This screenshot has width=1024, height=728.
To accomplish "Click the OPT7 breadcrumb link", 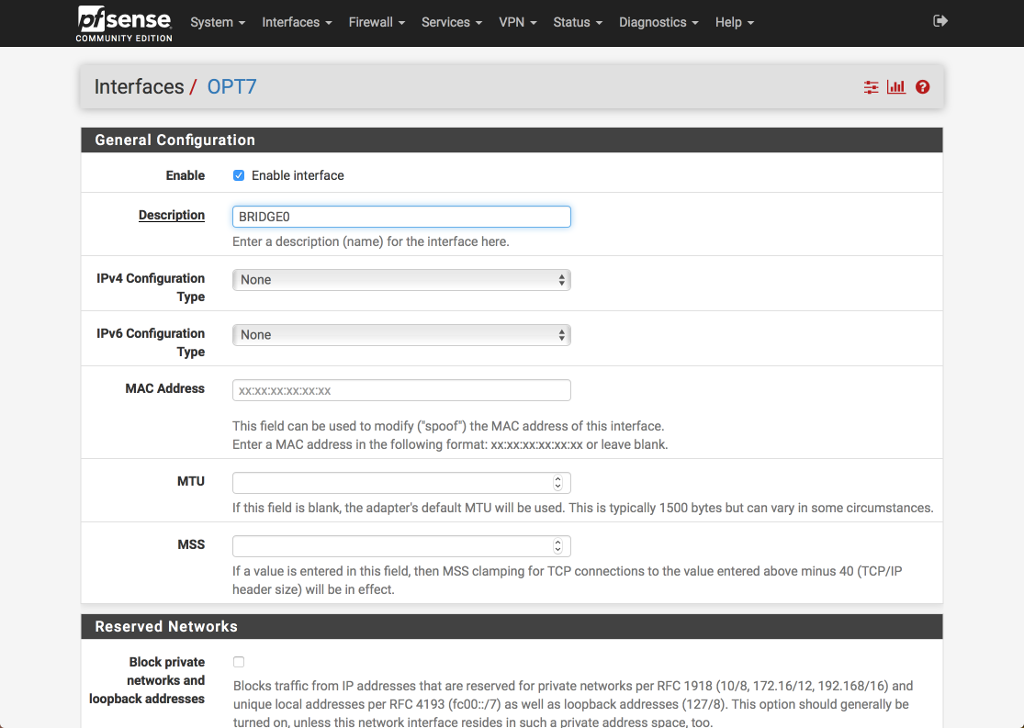I will click(231, 87).
